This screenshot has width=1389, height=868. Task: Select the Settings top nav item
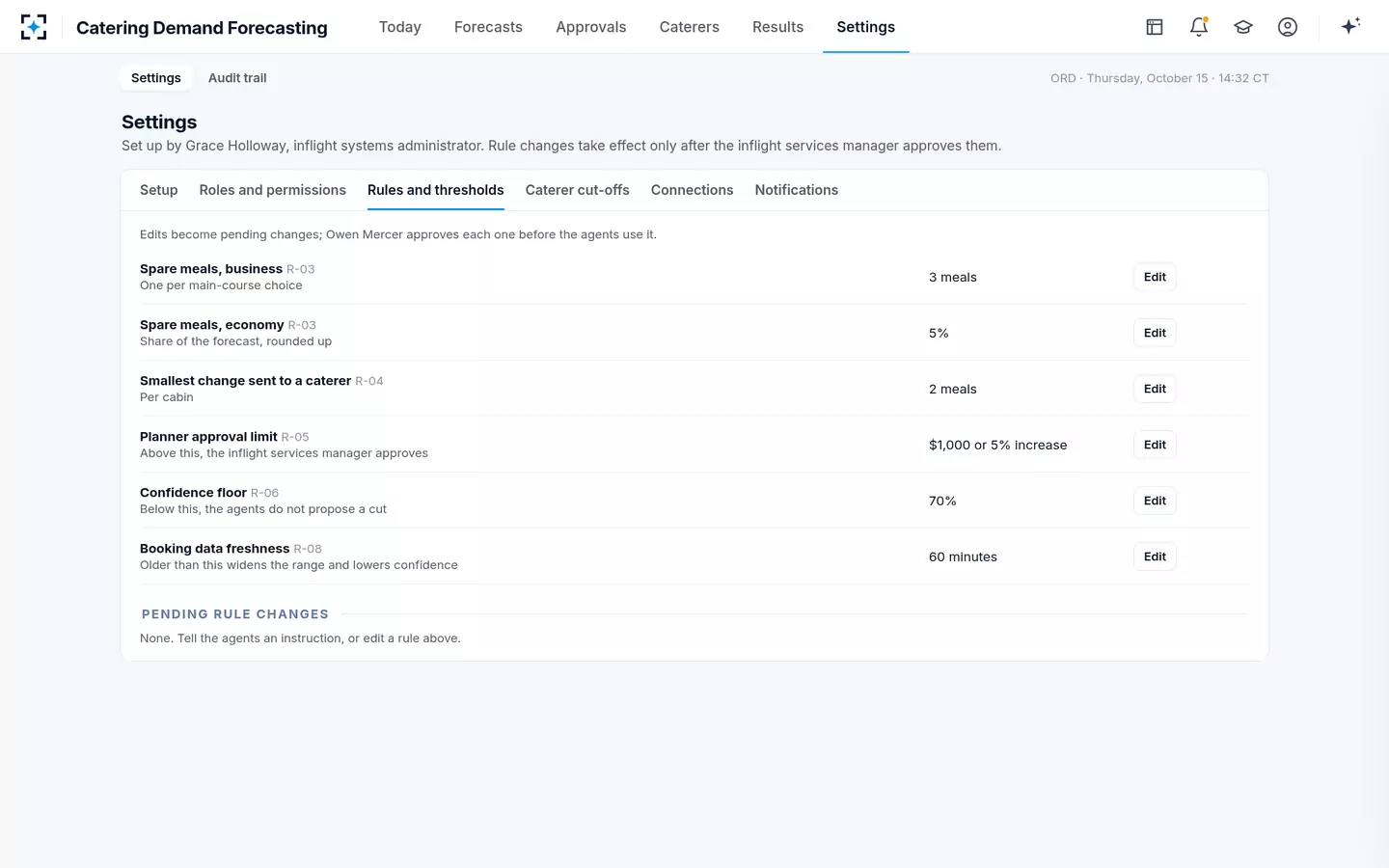click(x=866, y=27)
